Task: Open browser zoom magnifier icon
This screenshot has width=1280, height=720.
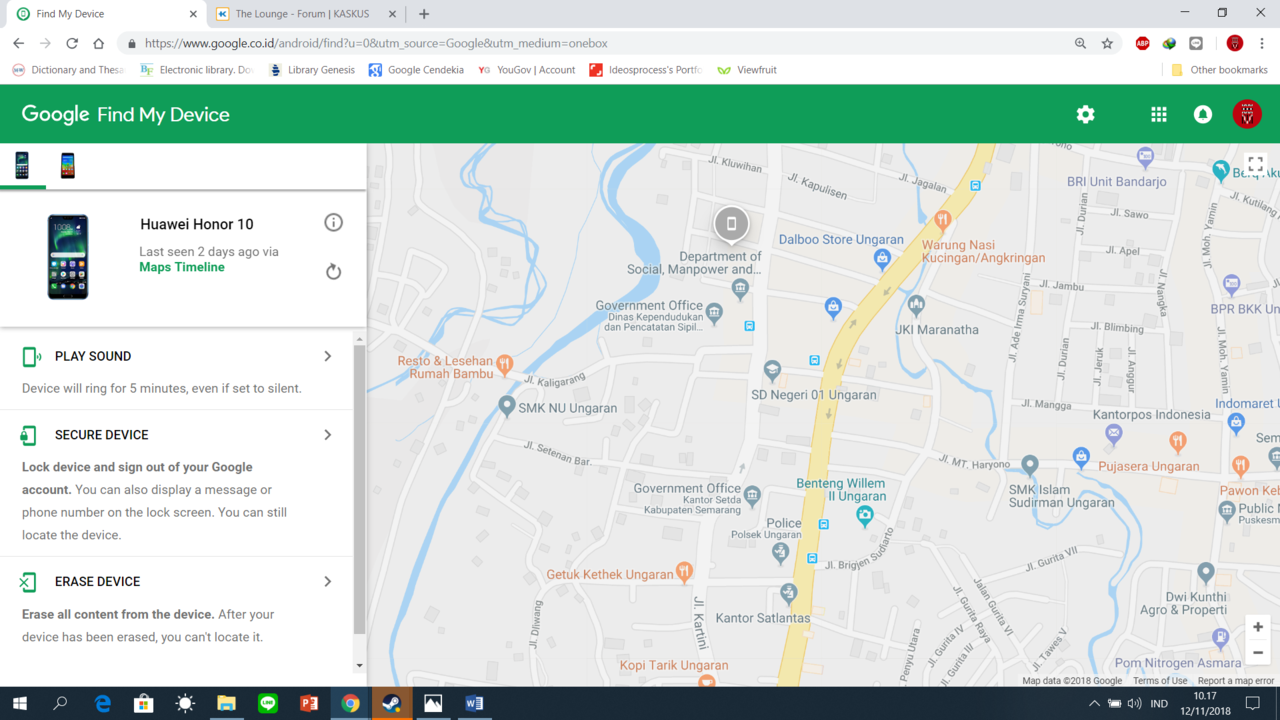Action: (x=1080, y=43)
